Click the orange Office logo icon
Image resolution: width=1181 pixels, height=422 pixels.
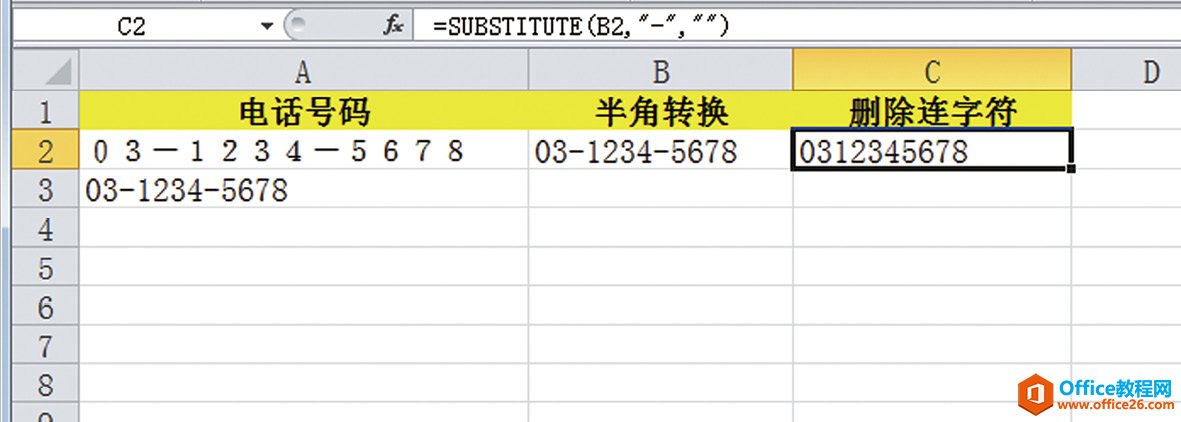pos(1034,392)
